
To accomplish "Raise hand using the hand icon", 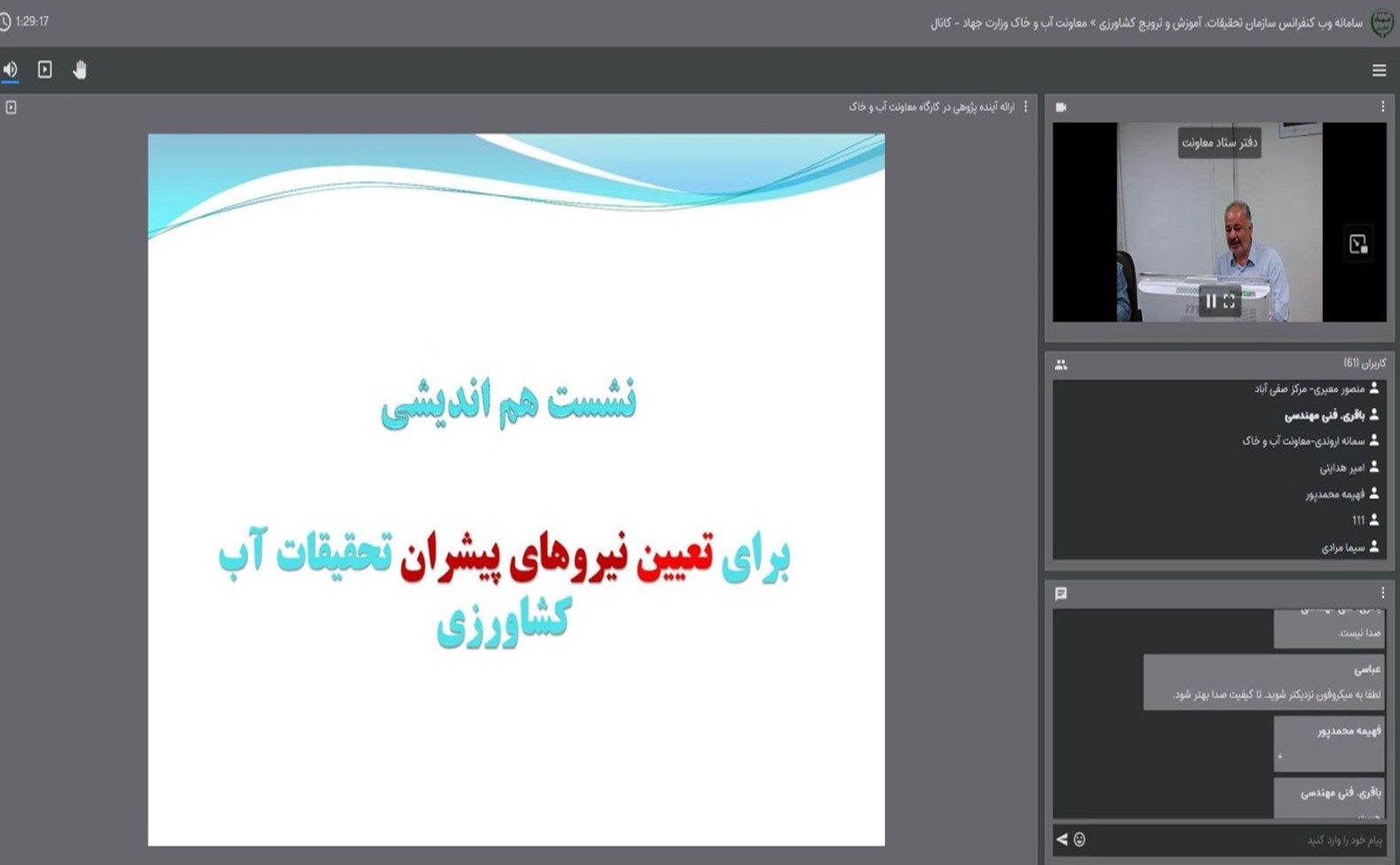I will point(80,69).
